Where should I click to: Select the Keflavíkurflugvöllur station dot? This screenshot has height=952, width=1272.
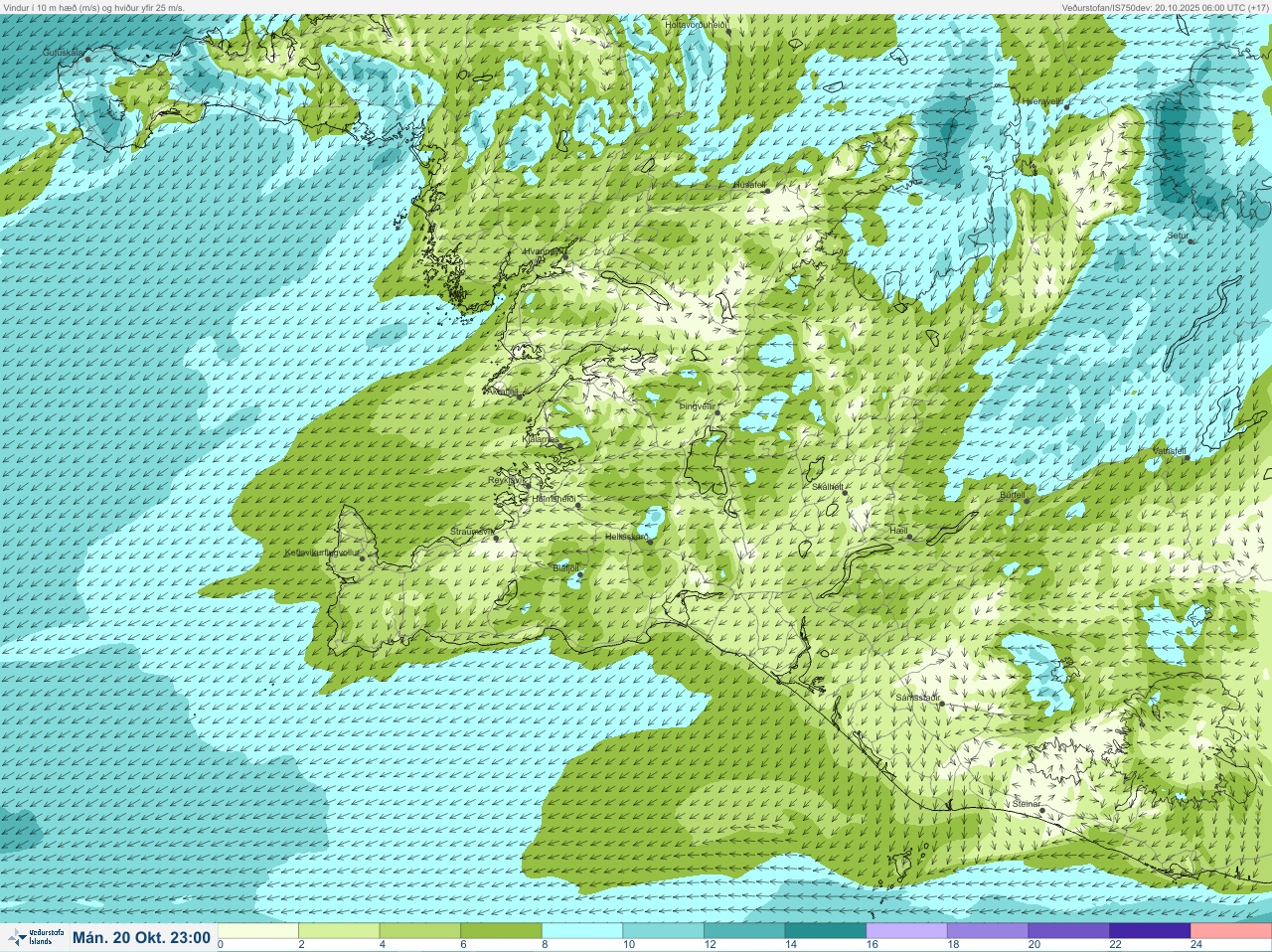363,557
